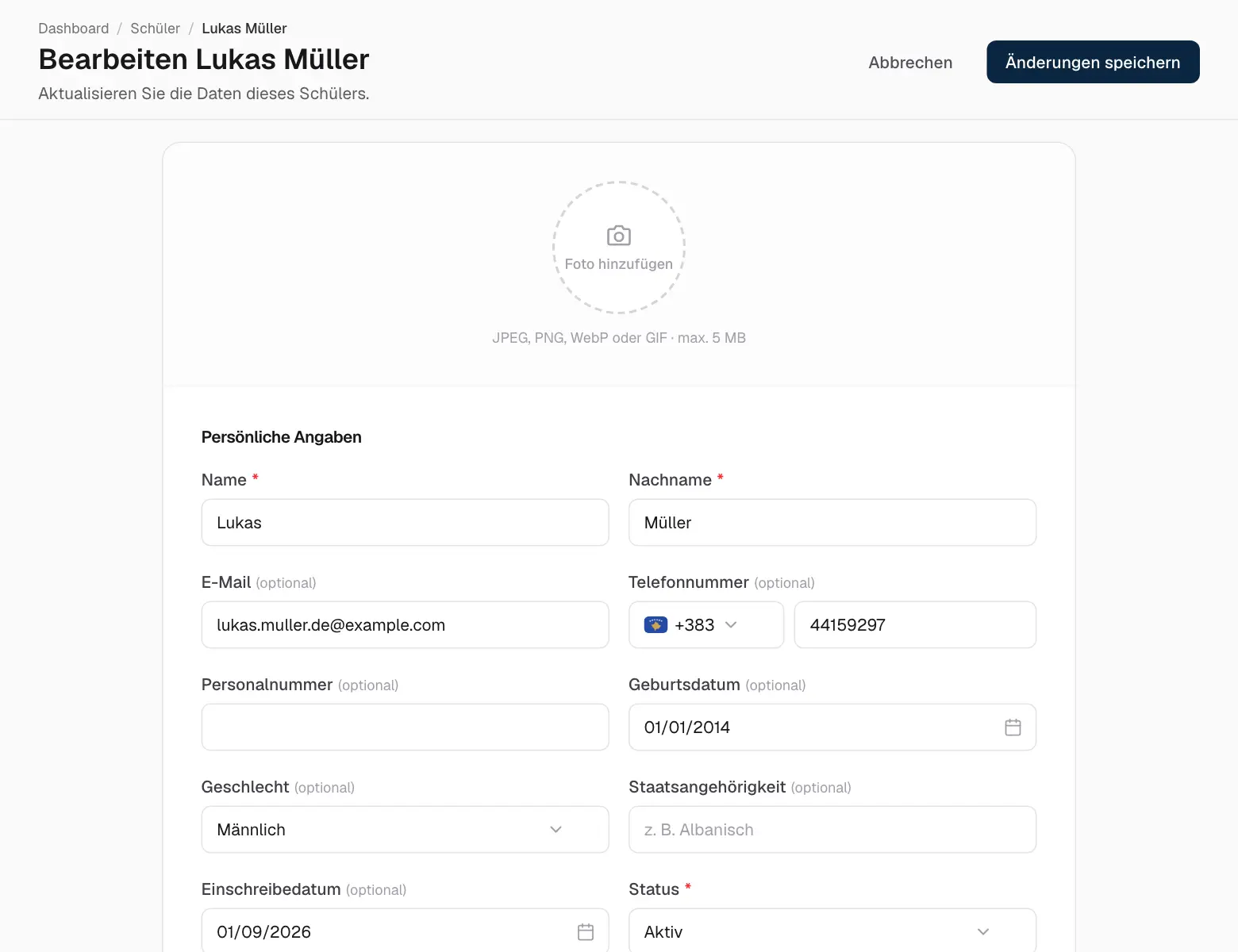Navigate to Schüler breadcrumb link
Image resolution: width=1238 pixels, height=952 pixels.
[x=155, y=29]
